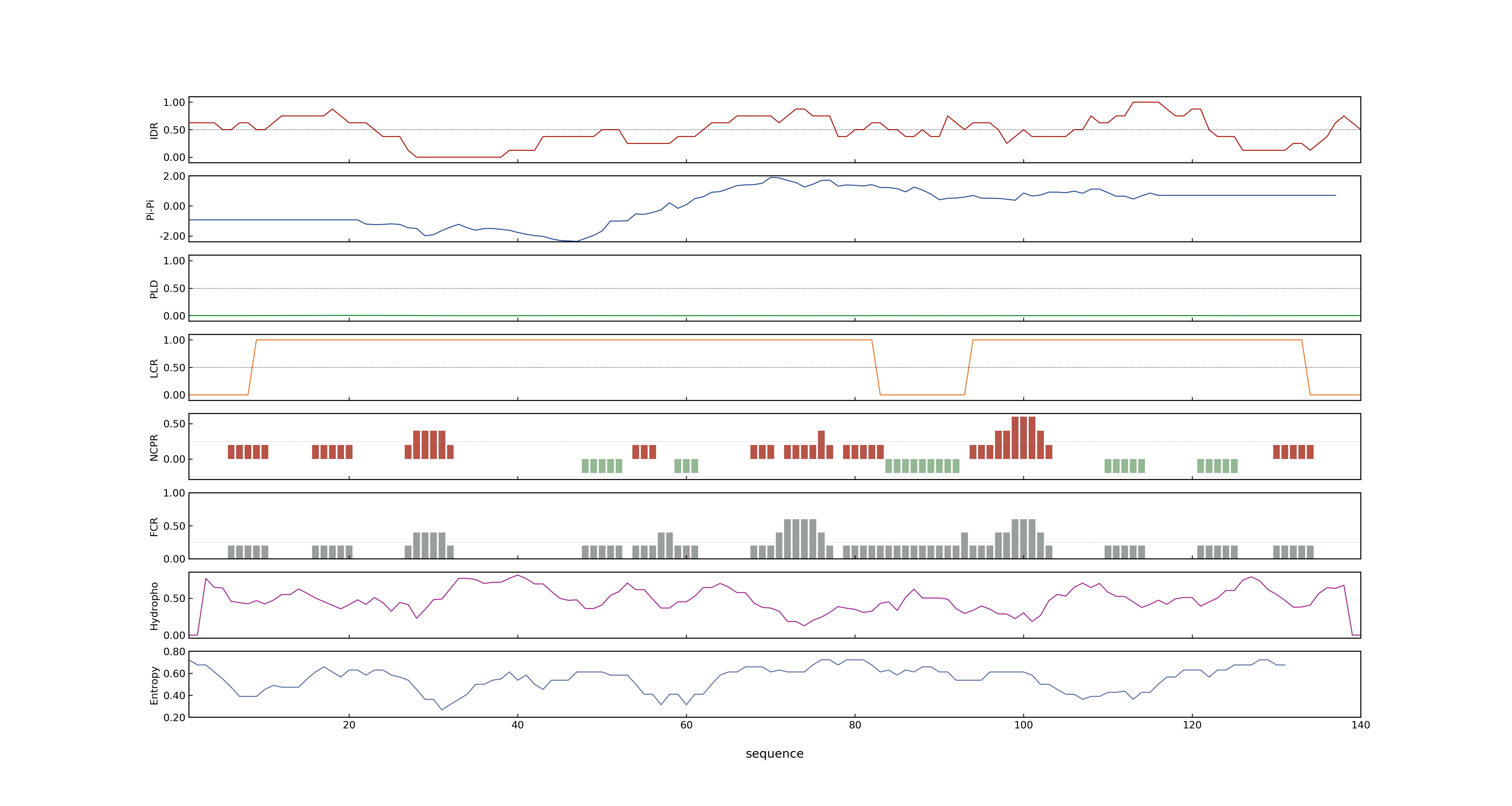The image size is (1512, 806).
Task: Click x-axis tick label 100
Action: 1023,725
